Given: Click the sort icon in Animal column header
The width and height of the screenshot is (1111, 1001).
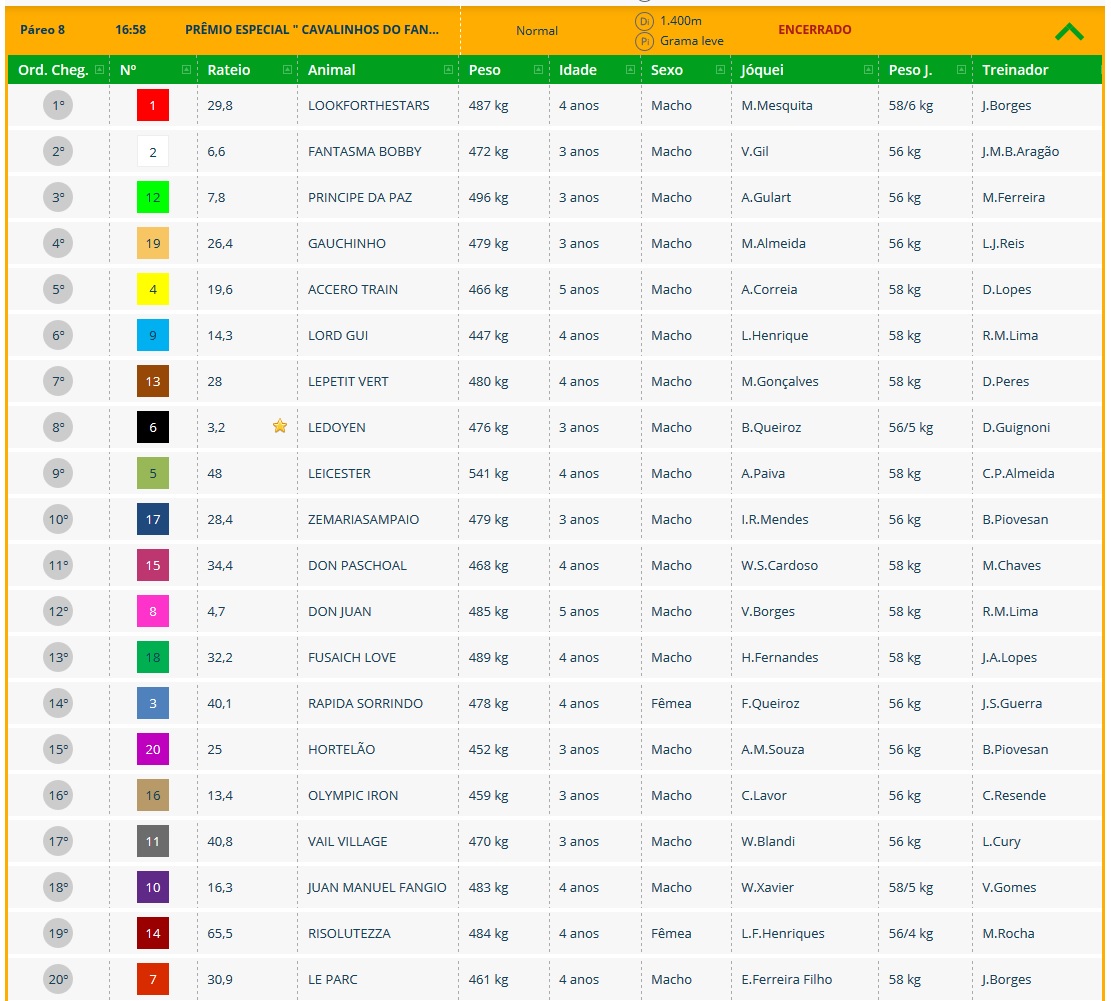Looking at the screenshot, I should click(x=447, y=70).
